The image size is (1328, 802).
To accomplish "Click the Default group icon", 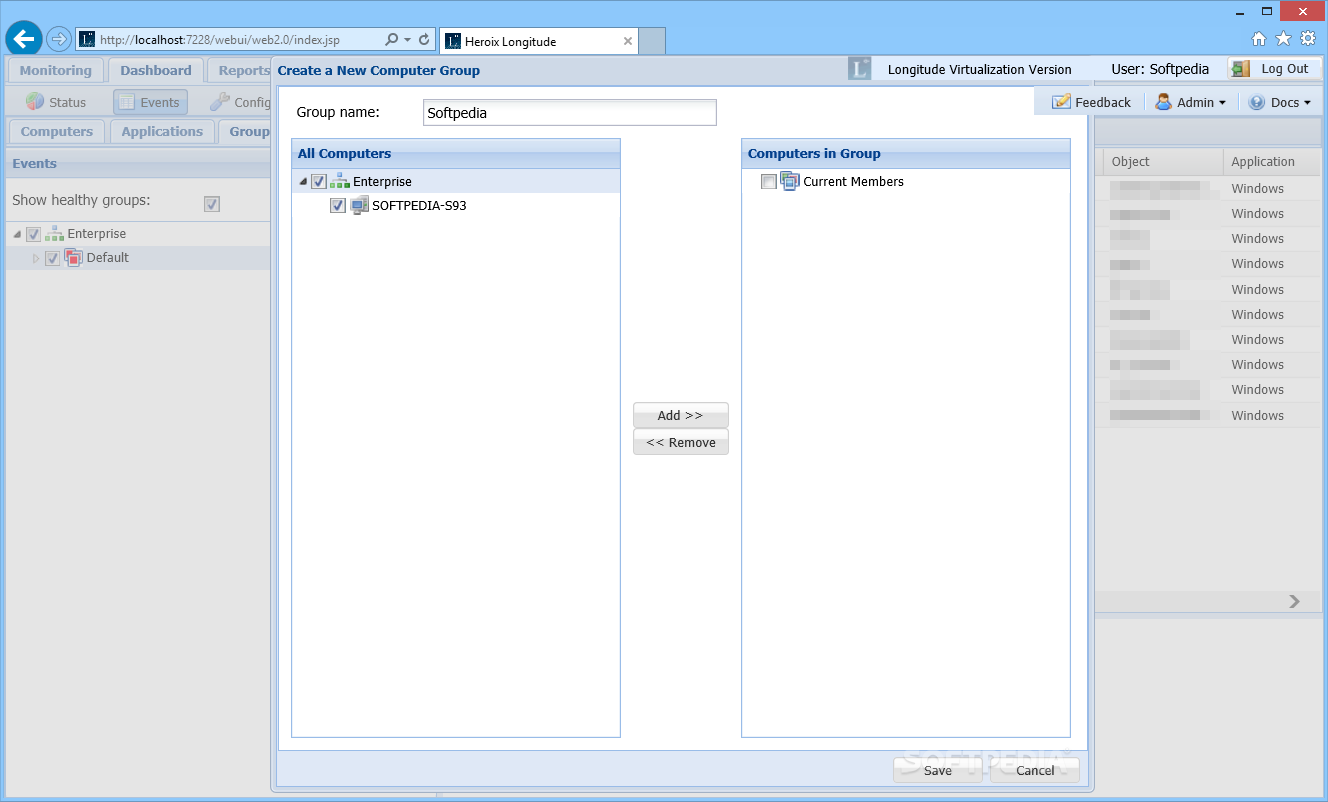I will point(74,258).
